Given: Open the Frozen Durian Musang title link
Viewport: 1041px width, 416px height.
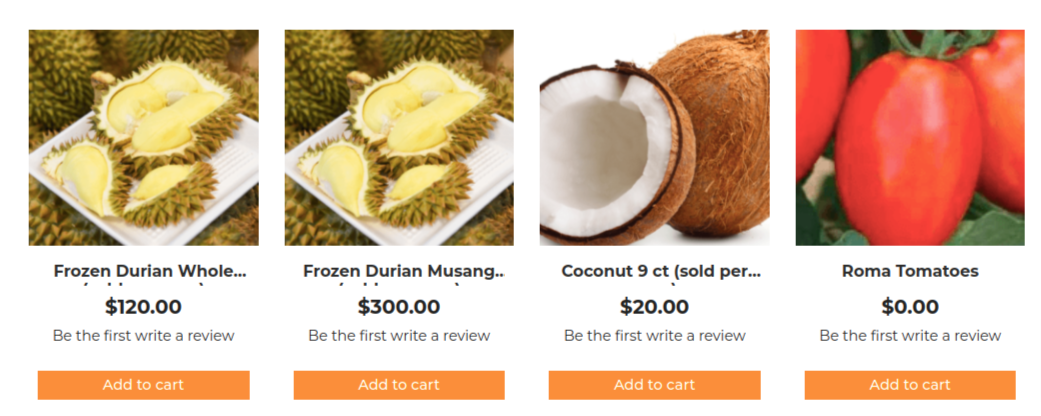Looking at the screenshot, I should [404, 271].
